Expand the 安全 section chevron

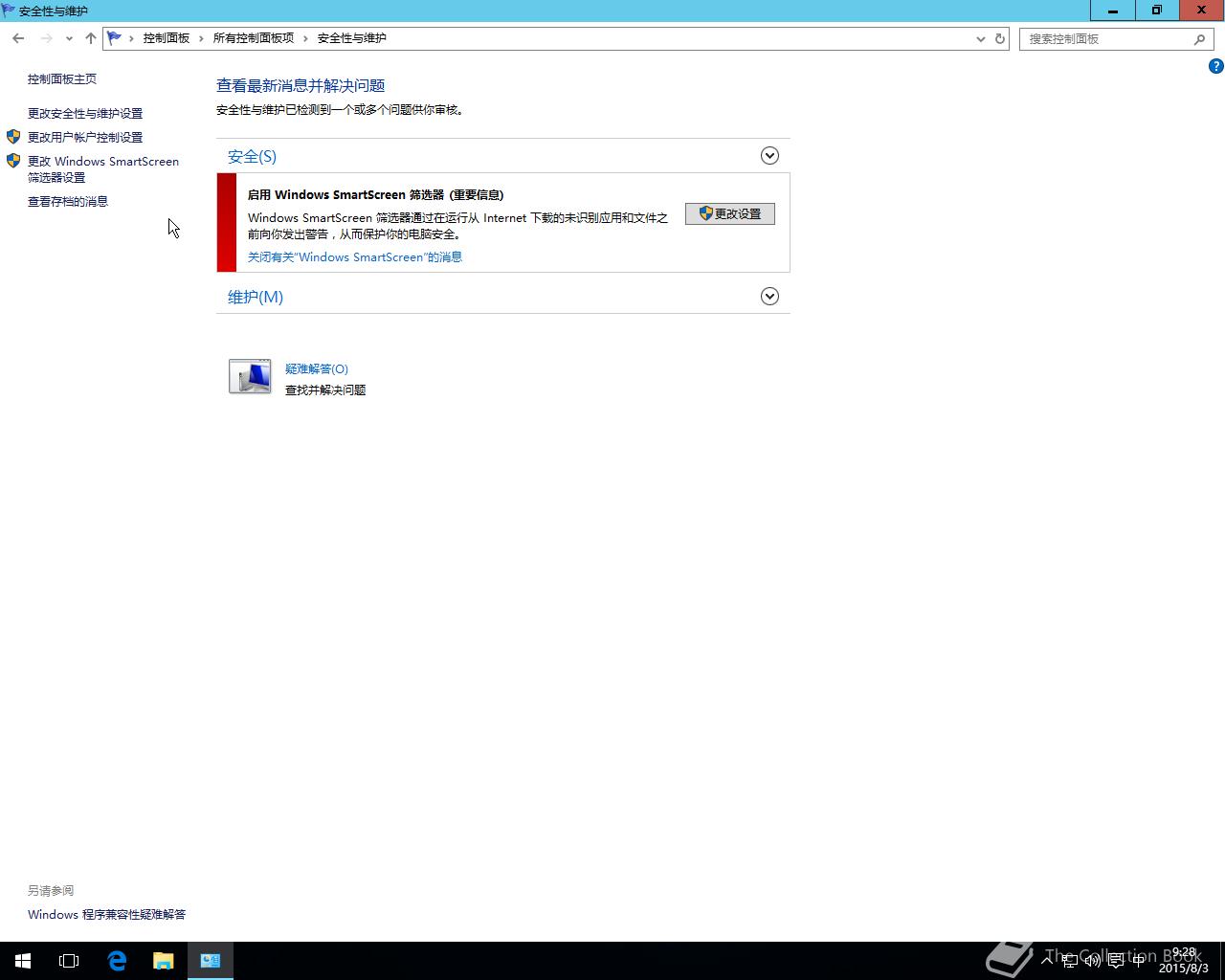click(x=769, y=156)
